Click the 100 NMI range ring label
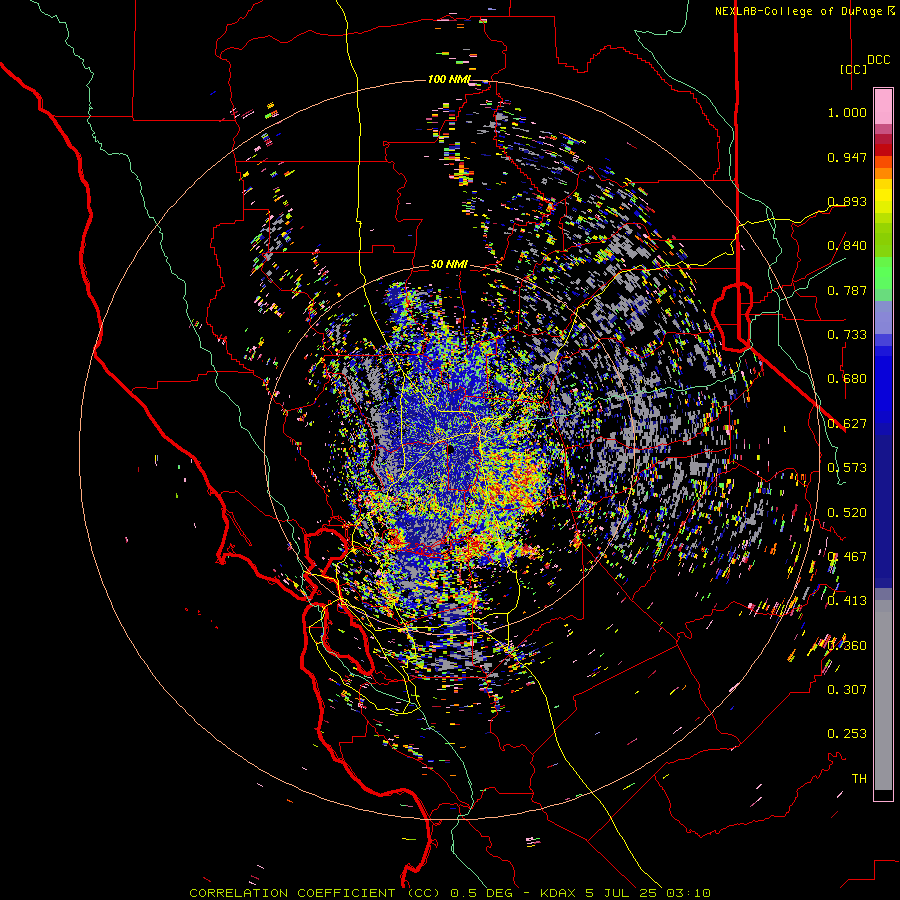This screenshot has height=900, width=900. click(x=449, y=79)
